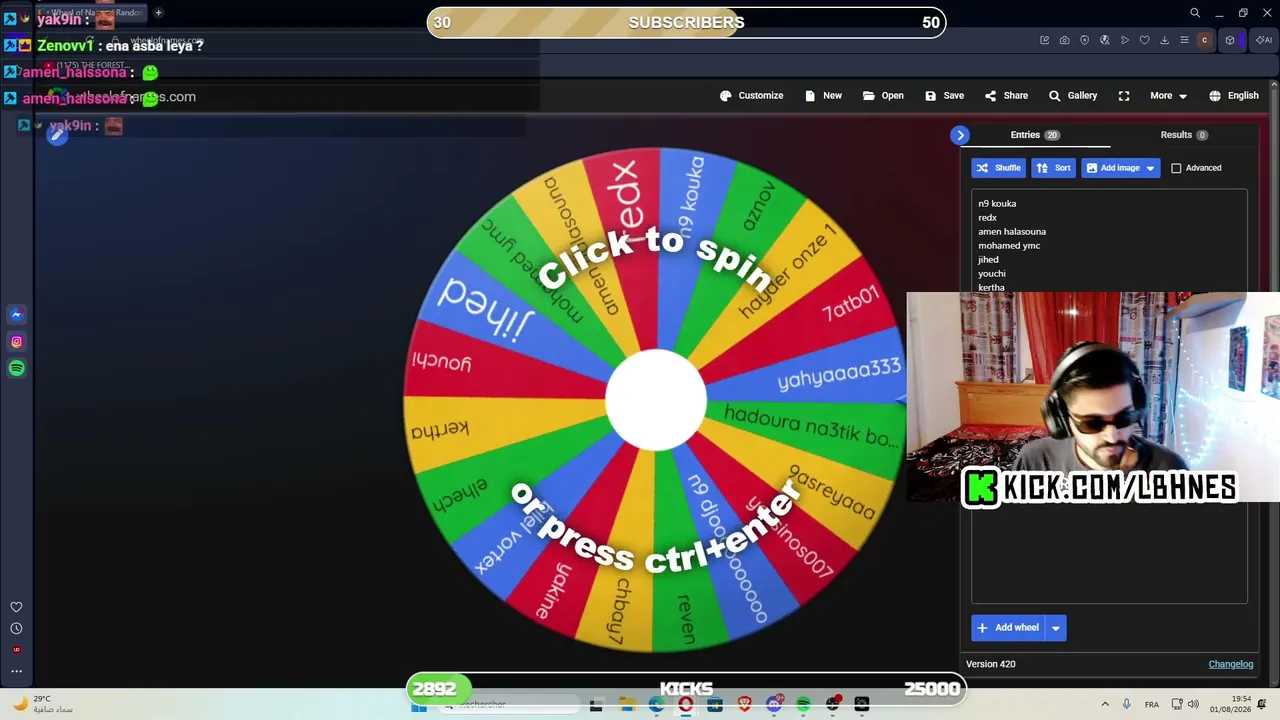Click the browser search tabs magnifier icon
This screenshot has height=720, width=1280.
1195,13
